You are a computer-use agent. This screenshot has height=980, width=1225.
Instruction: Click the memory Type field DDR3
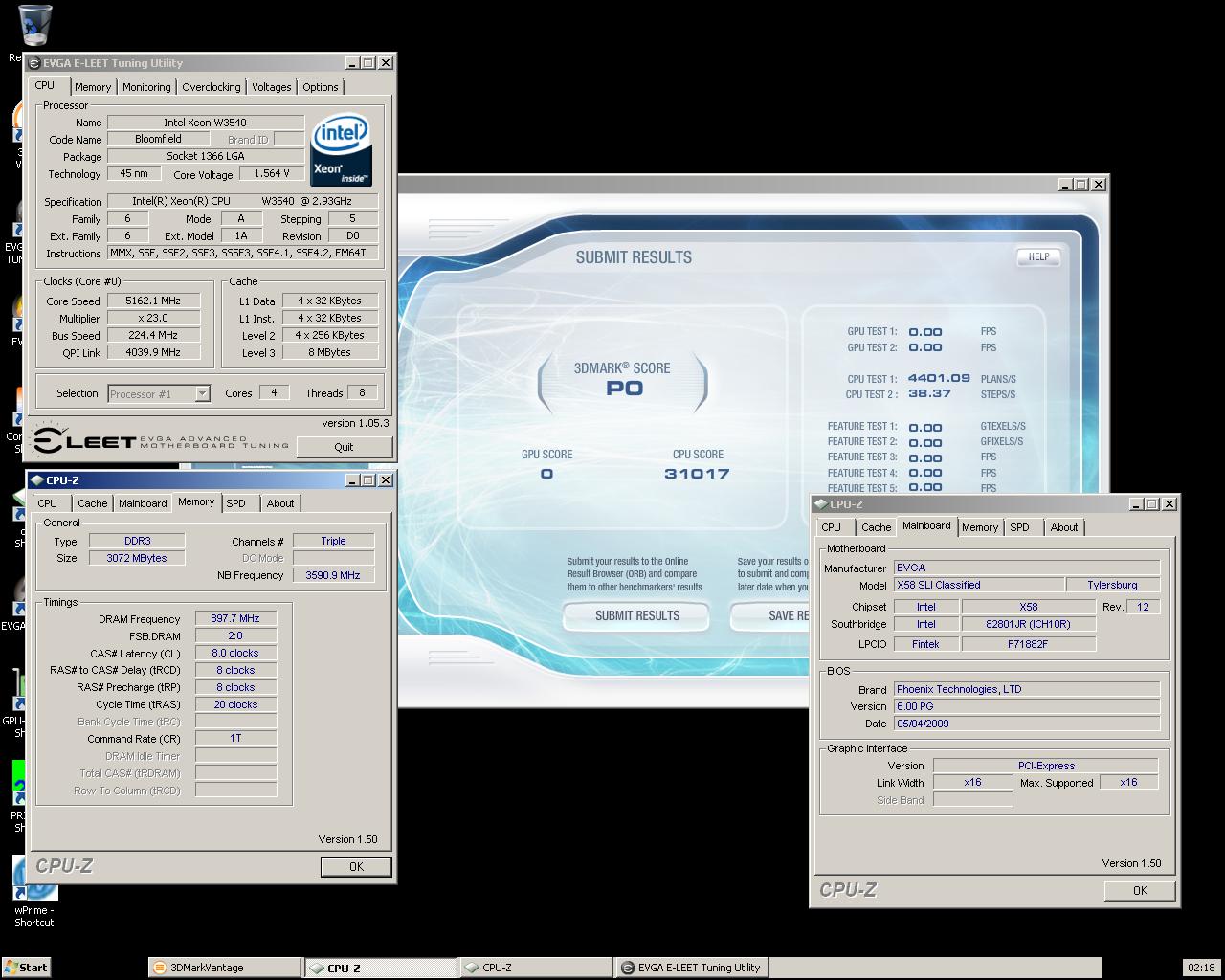137,541
